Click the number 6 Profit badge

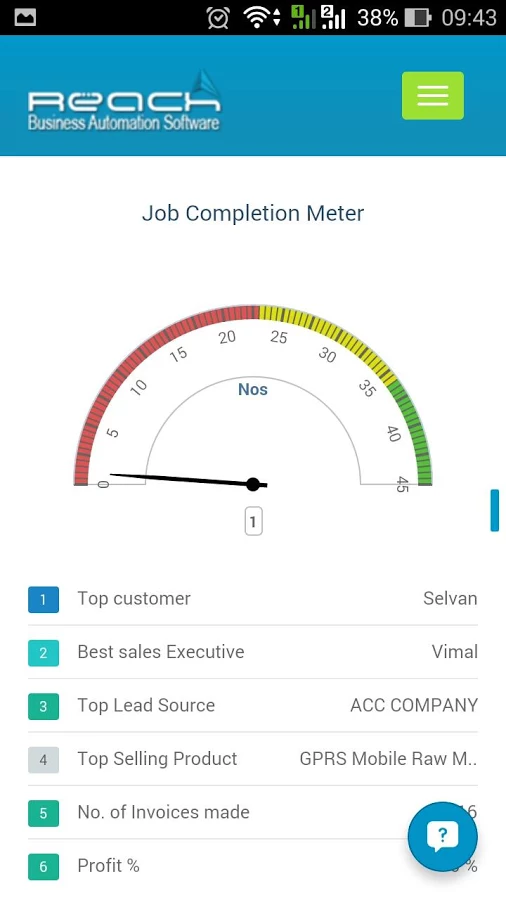(x=44, y=866)
